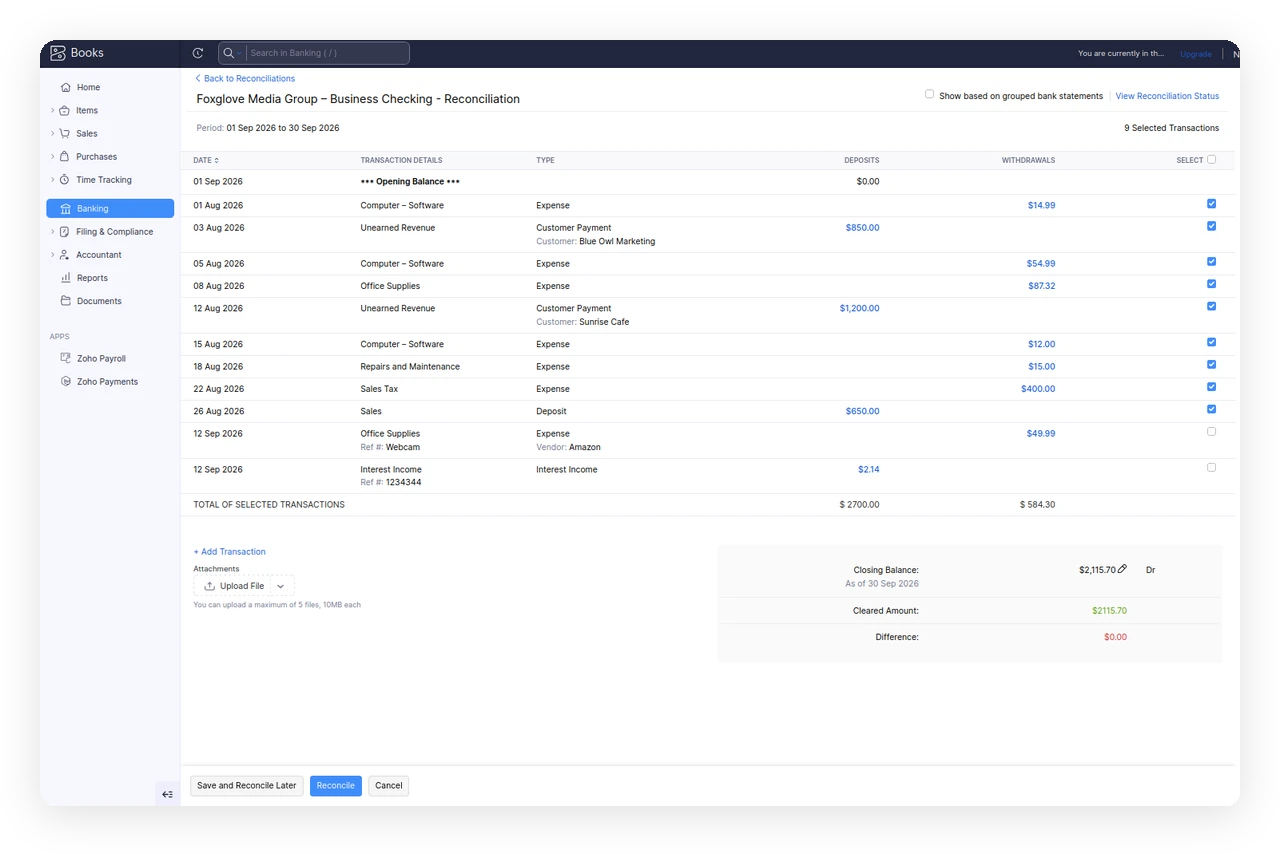This screenshot has width=1280, height=854.
Task: Click the Items basket icon
Action: (65, 110)
